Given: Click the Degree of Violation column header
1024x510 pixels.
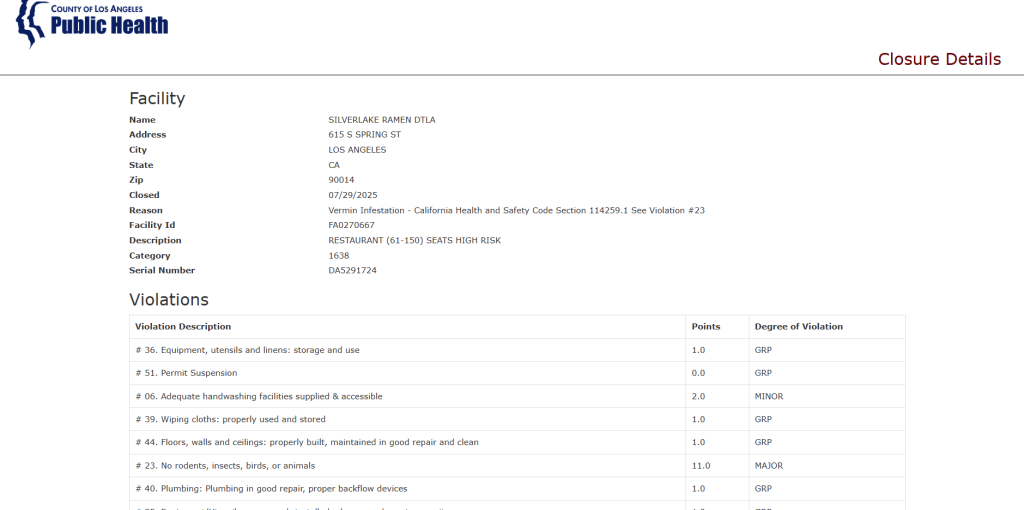Looking at the screenshot, I should click(x=799, y=327).
